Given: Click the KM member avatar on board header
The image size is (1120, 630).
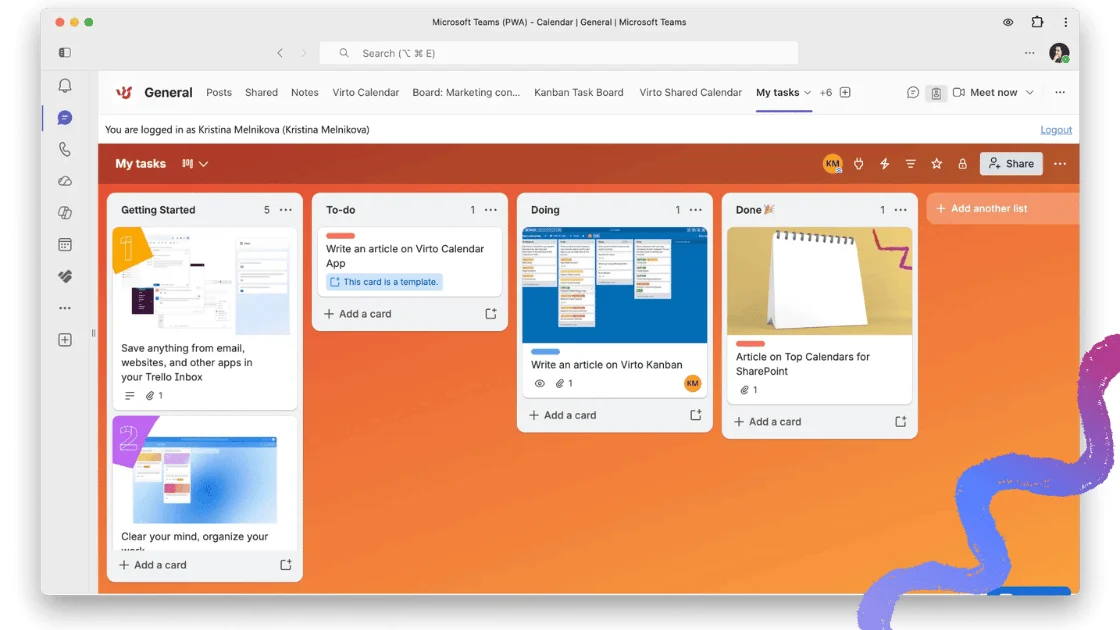Looking at the screenshot, I should pyautogui.click(x=832, y=164).
